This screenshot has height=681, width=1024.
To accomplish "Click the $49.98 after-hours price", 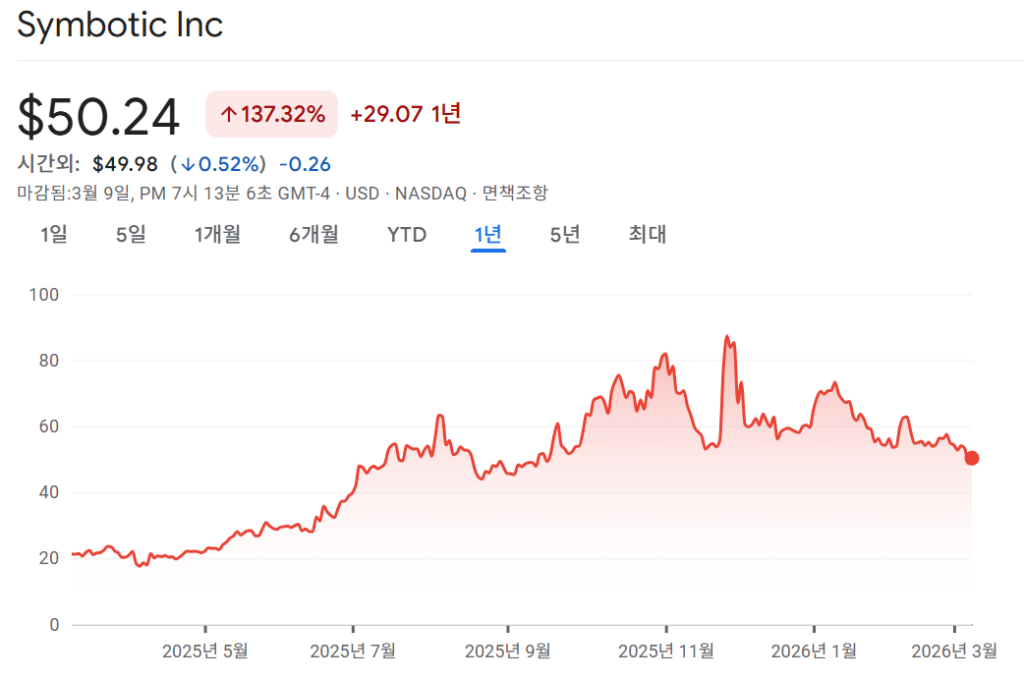I will 125,164.
